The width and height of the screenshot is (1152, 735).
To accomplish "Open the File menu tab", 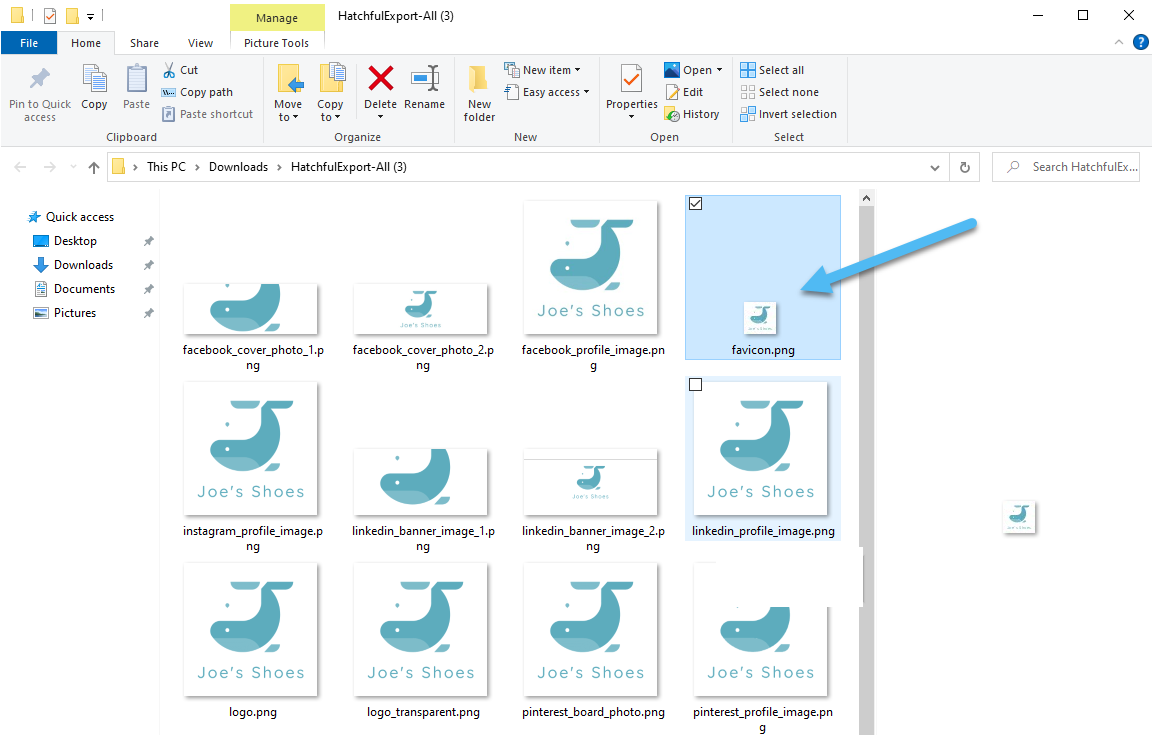I will 29,43.
